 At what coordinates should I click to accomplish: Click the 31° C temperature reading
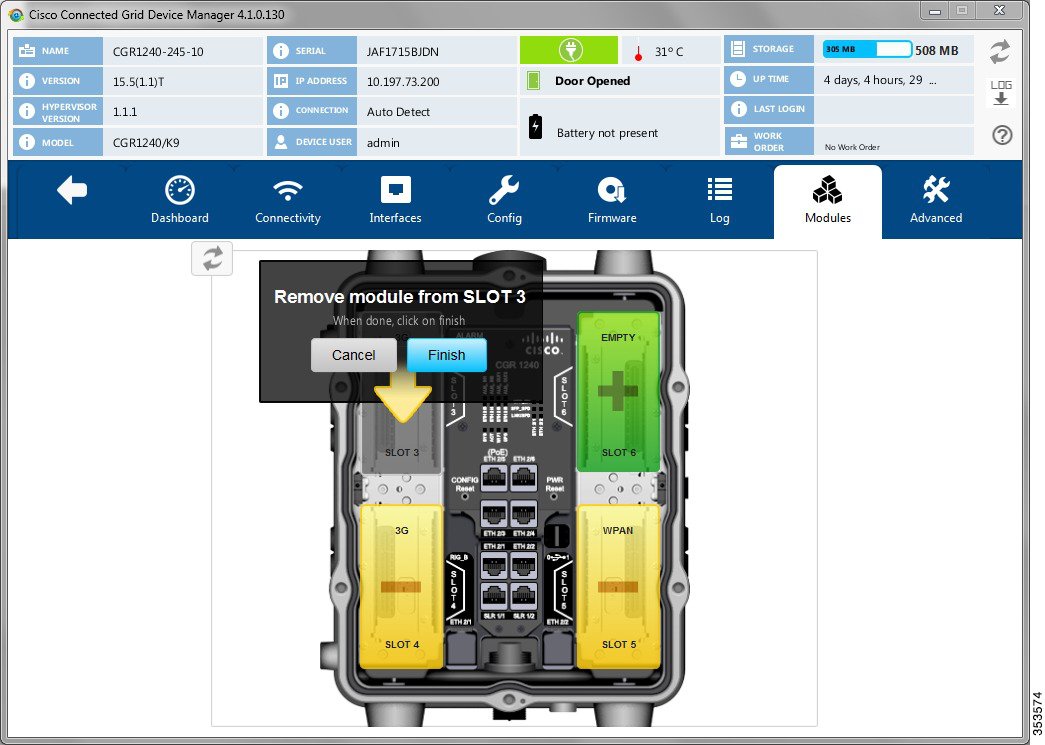point(668,52)
